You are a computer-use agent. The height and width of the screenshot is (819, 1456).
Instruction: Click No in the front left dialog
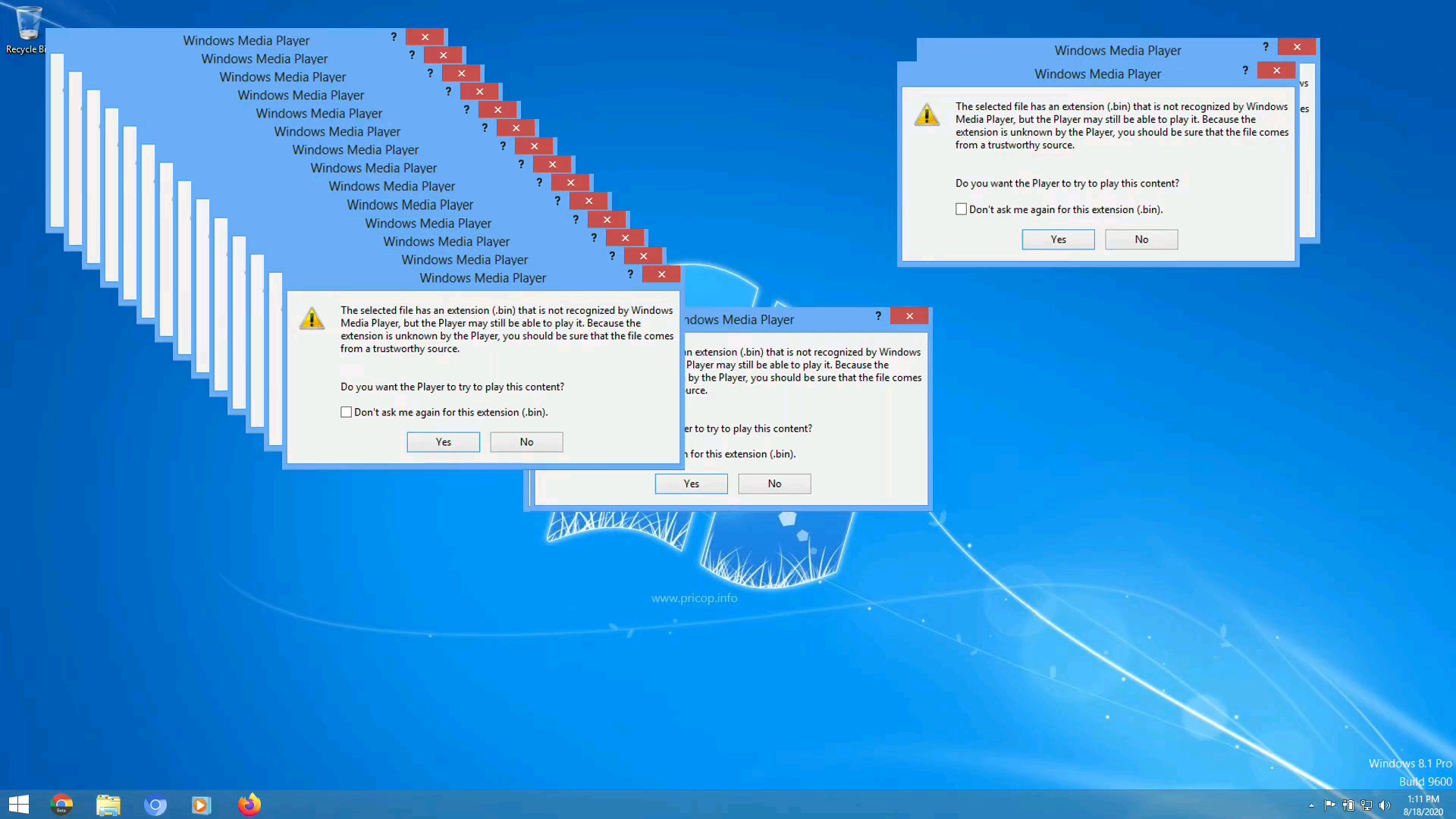[x=526, y=442]
